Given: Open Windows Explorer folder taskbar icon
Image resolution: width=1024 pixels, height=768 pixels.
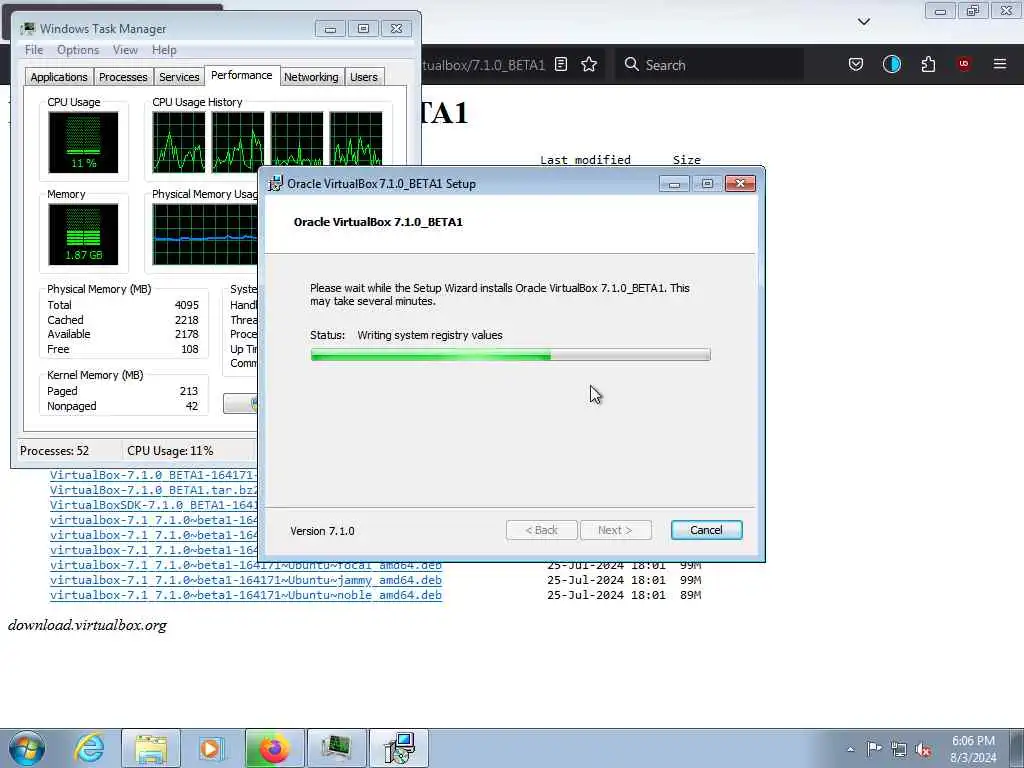Looking at the screenshot, I should click(x=151, y=748).
